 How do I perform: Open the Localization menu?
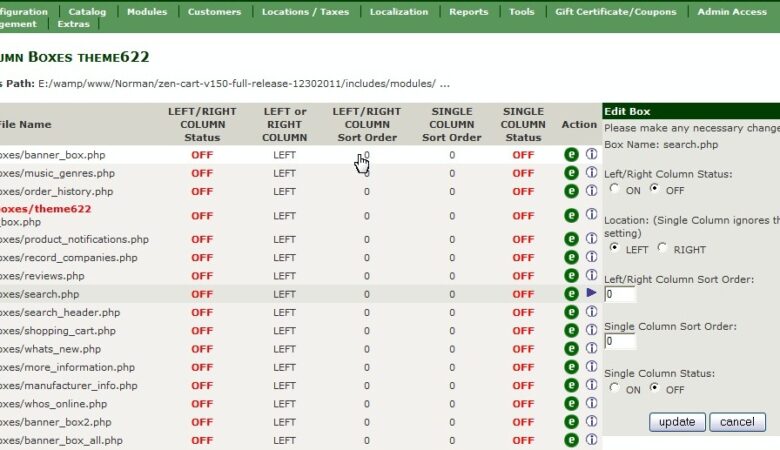tap(398, 12)
